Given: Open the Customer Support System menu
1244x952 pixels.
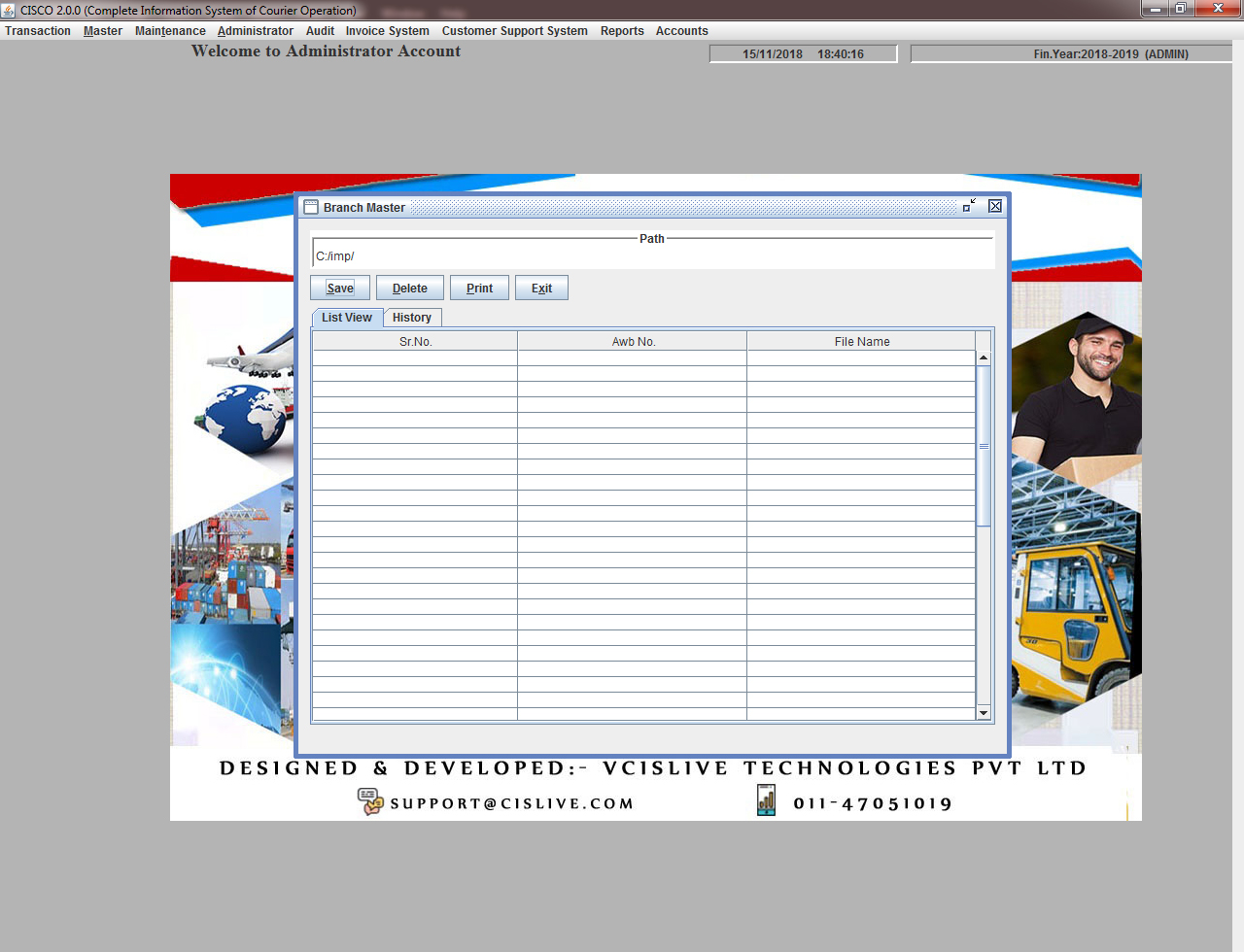Looking at the screenshot, I should pyautogui.click(x=514, y=31).
